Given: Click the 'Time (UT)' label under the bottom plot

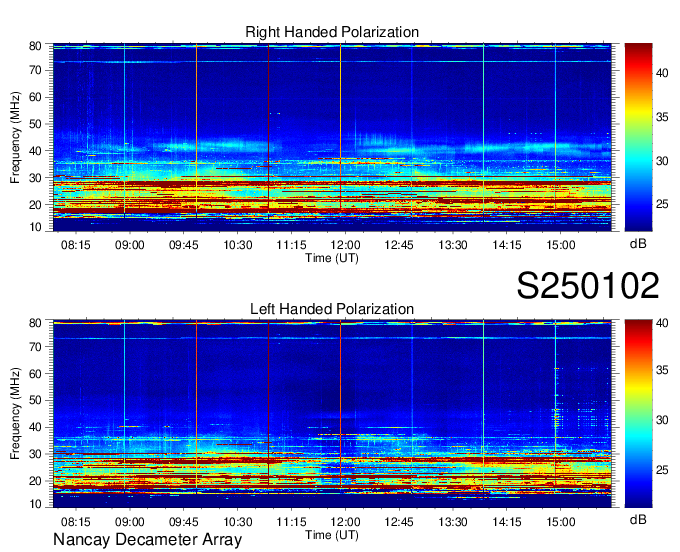Looking at the screenshot, I should [x=332, y=535].
